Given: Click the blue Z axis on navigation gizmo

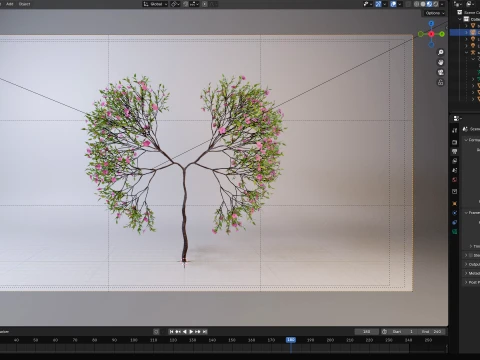Looking at the screenshot, I should coord(431,23).
